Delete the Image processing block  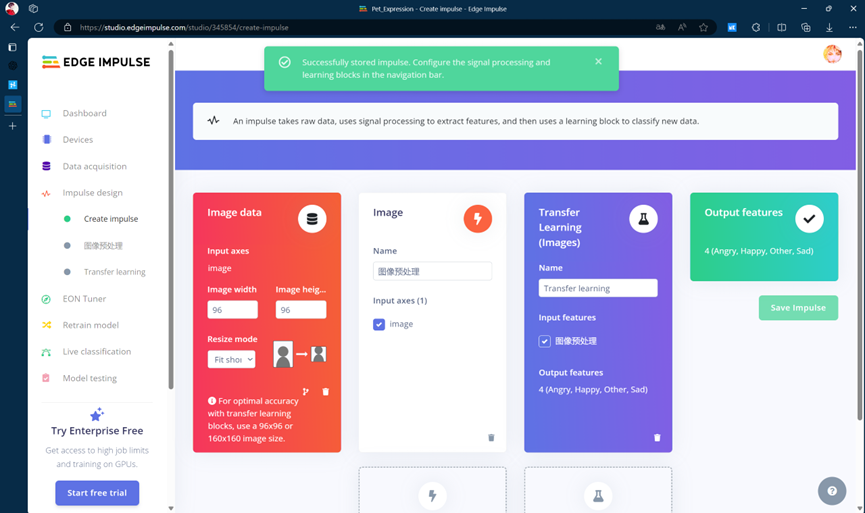(491, 437)
